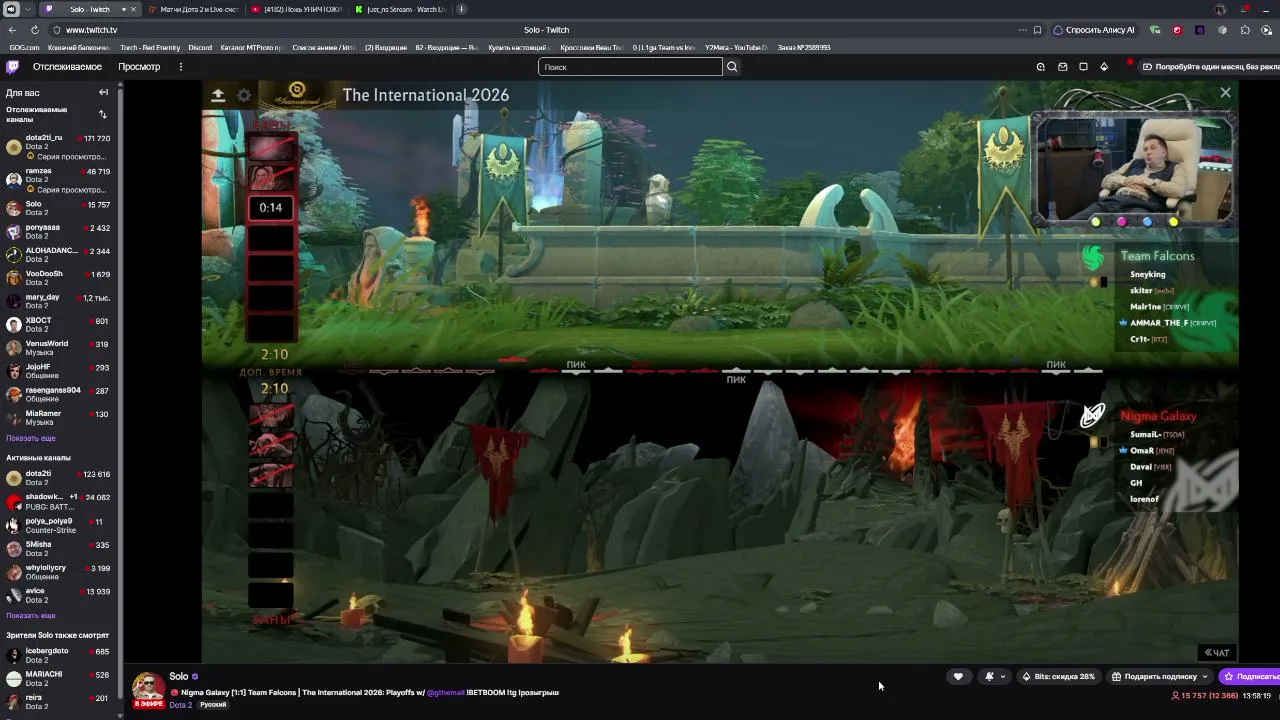
Task: Open the red circular extension icon in toolbar
Action: (1177, 30)
